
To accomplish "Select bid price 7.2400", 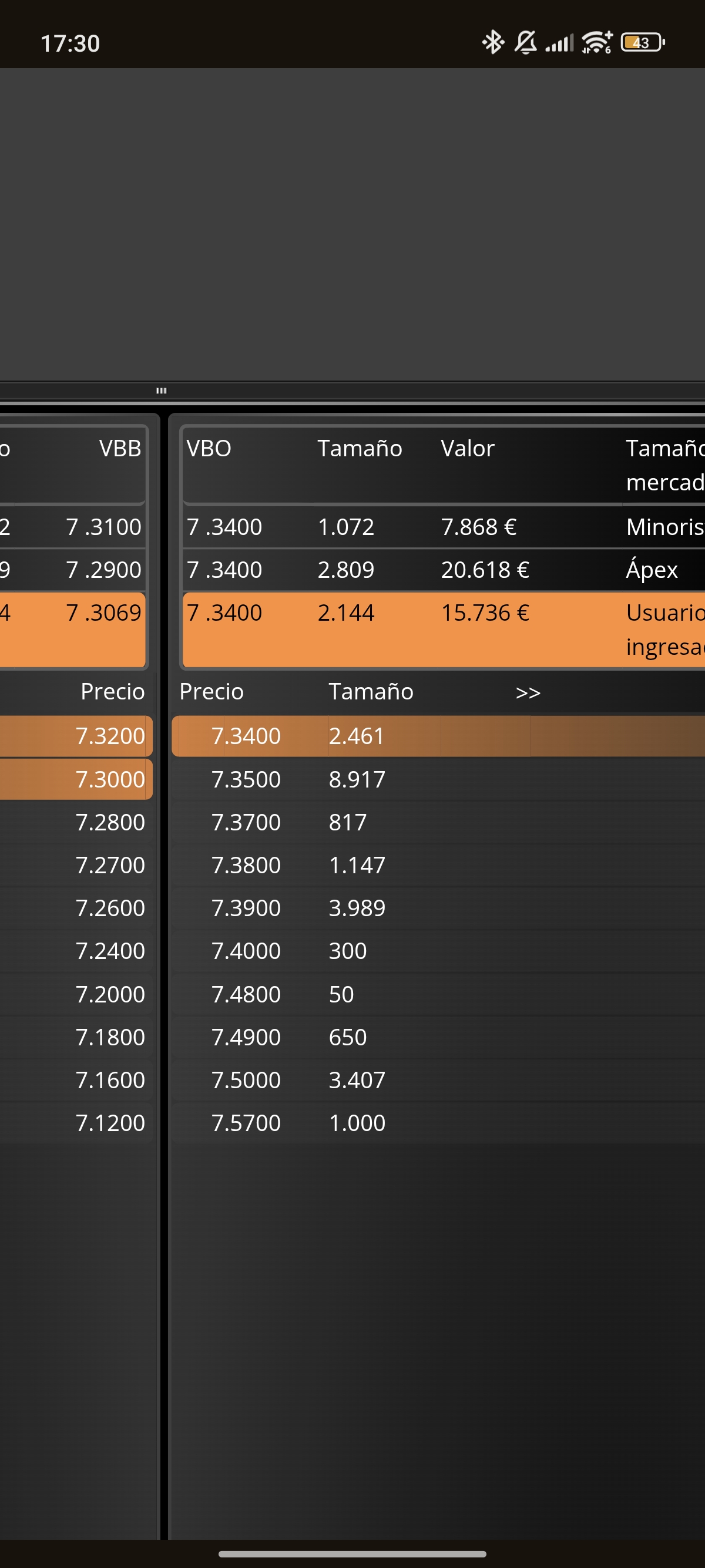I will pos(110,951).
